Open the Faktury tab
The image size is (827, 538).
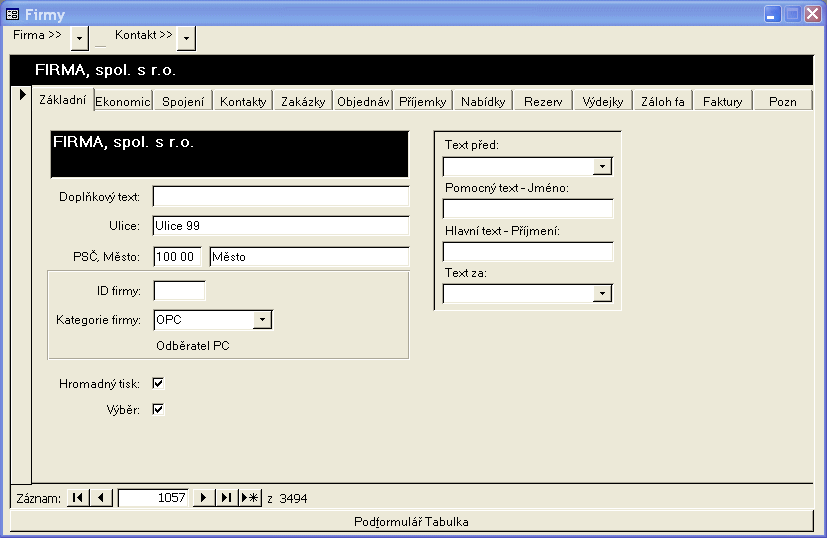tap(722, 101)
